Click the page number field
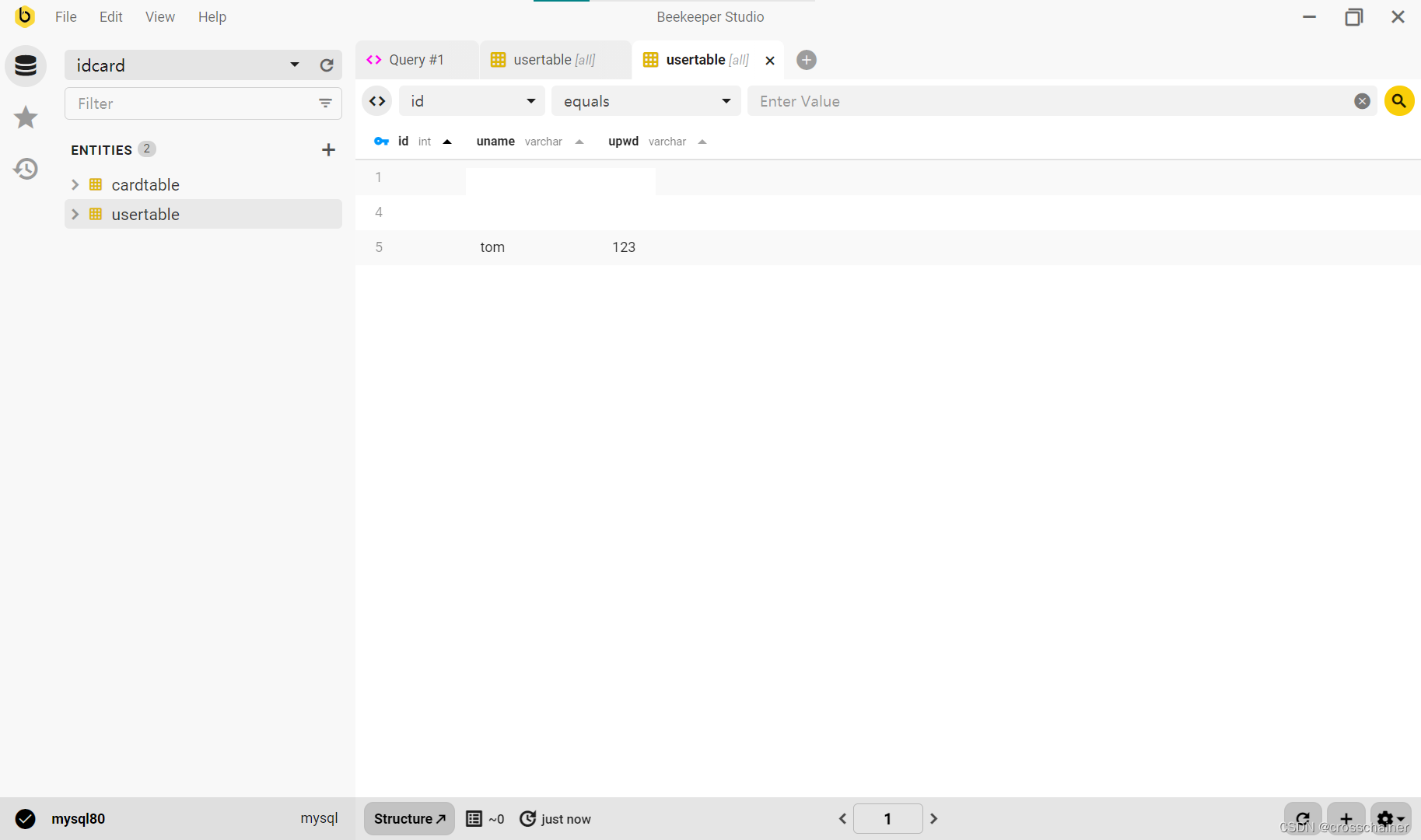Image resolution: width=1421 pixels, height=840 pixels. tap(887, 818)
